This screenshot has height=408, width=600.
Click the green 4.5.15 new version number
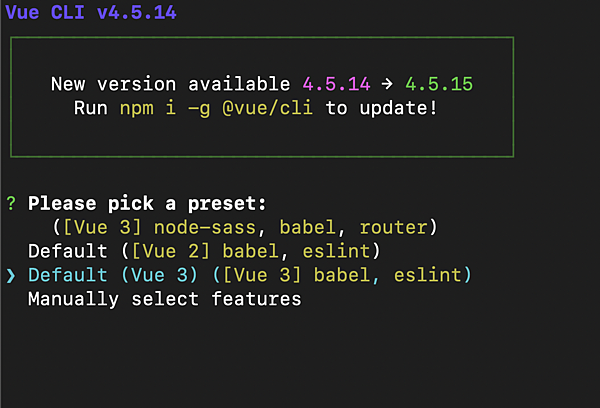pos(439,84)
